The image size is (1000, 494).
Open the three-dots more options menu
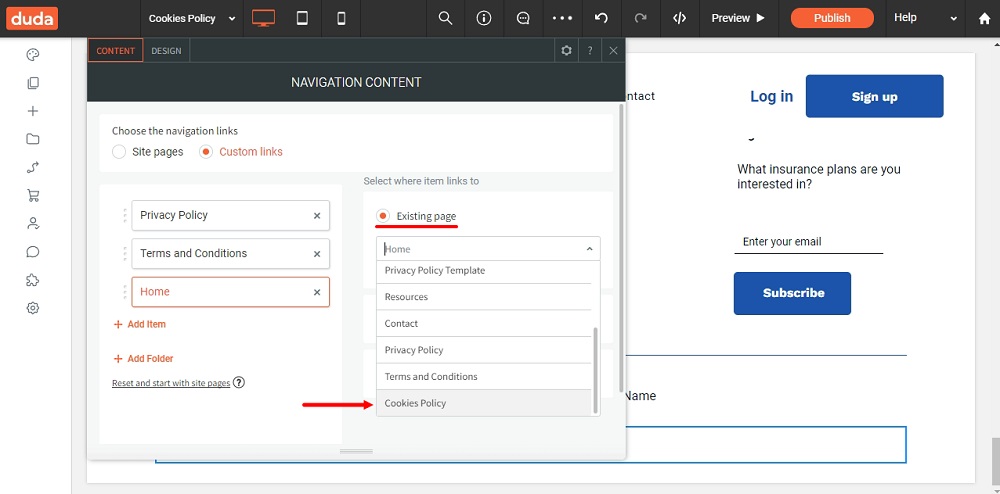(562, 18)
